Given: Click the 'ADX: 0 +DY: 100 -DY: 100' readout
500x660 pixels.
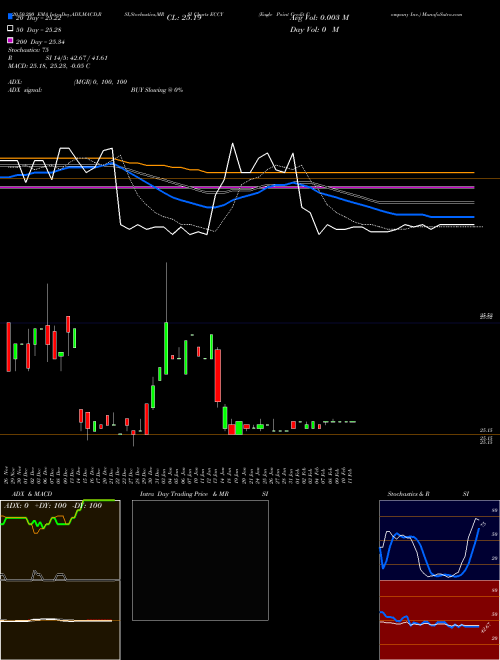Looking at the screenshot, I should [53, 506].
